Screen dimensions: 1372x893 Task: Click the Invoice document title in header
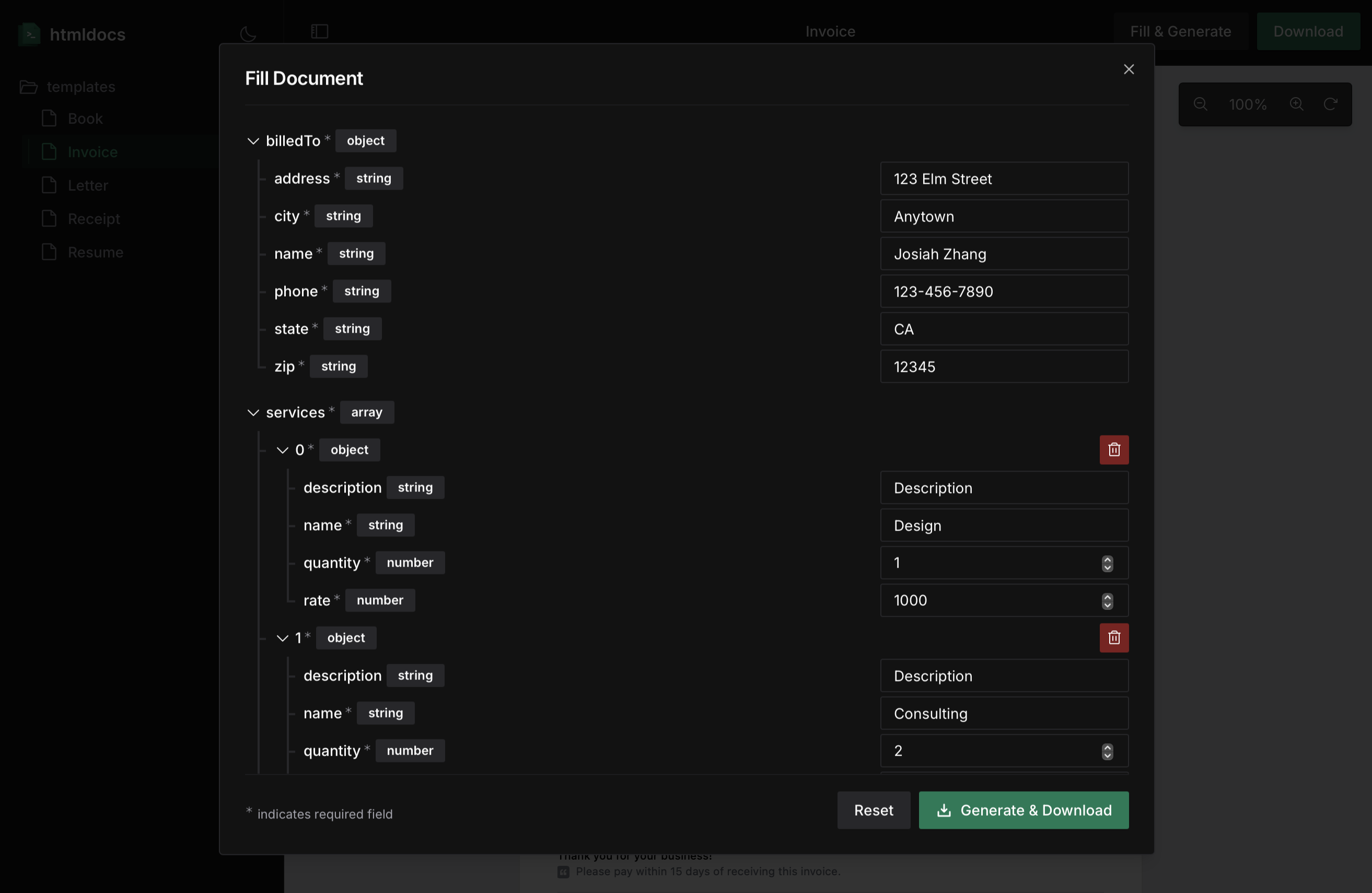point(830,31)
